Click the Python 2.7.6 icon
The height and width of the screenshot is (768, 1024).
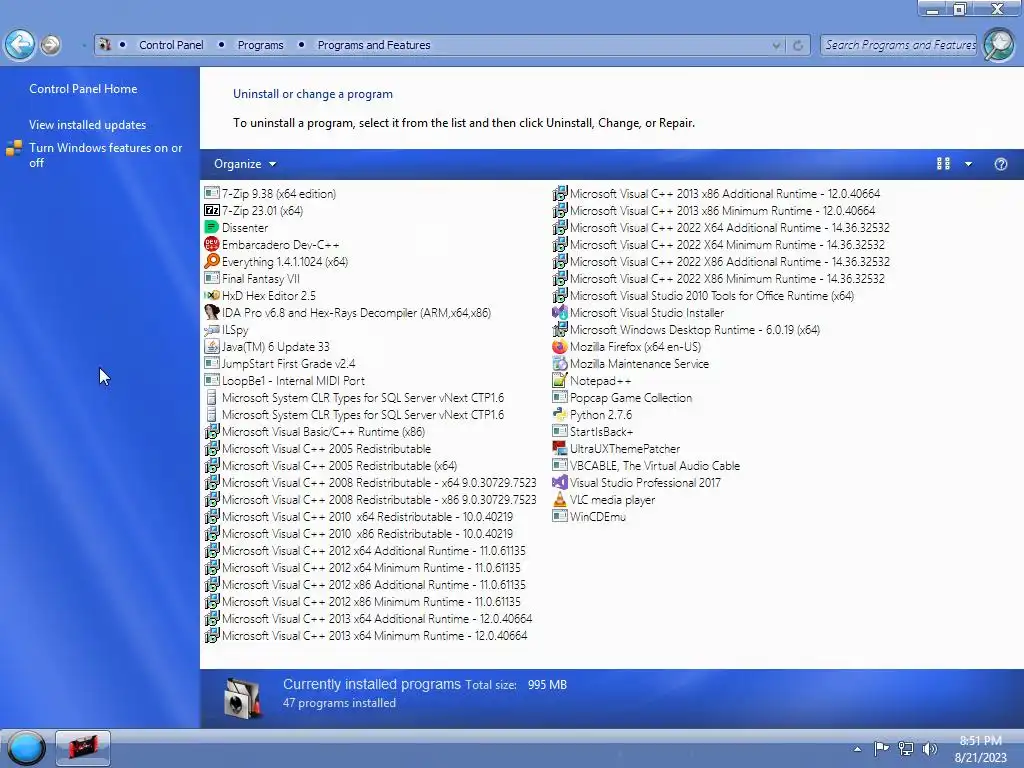point(560,414)
